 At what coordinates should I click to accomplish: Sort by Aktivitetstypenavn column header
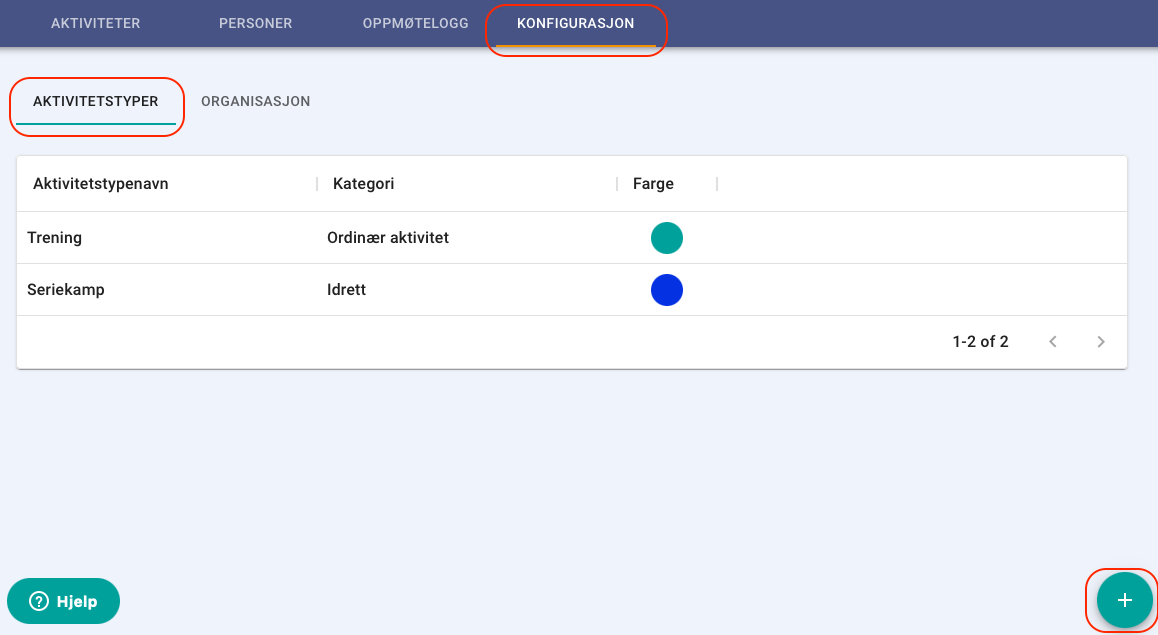[100, 184]
